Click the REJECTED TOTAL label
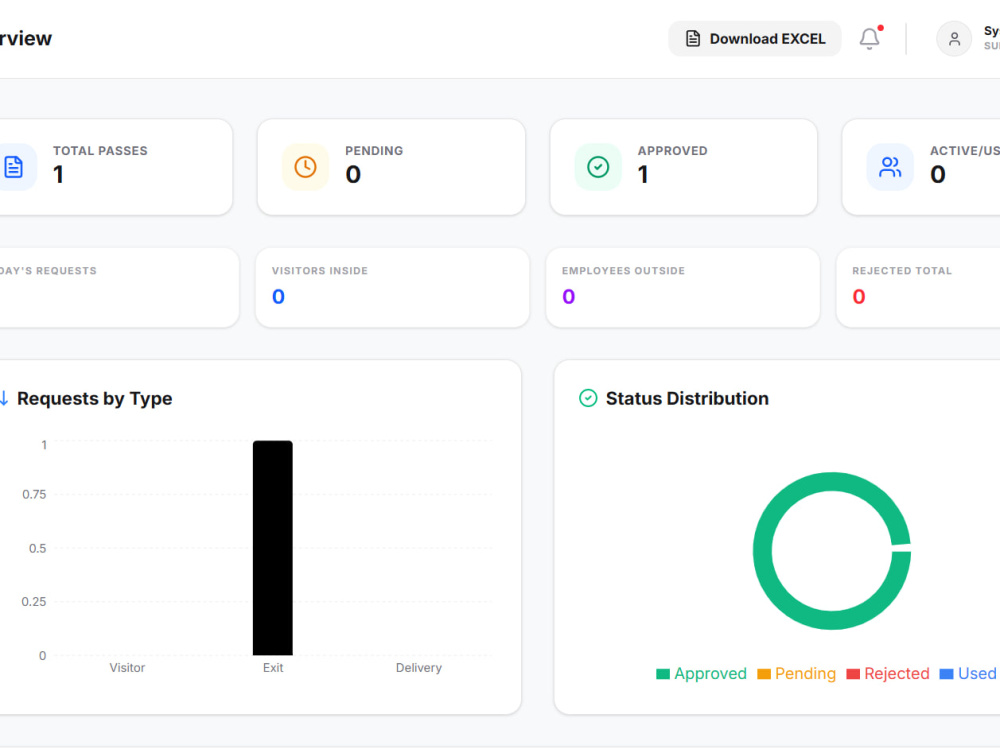 902,271
